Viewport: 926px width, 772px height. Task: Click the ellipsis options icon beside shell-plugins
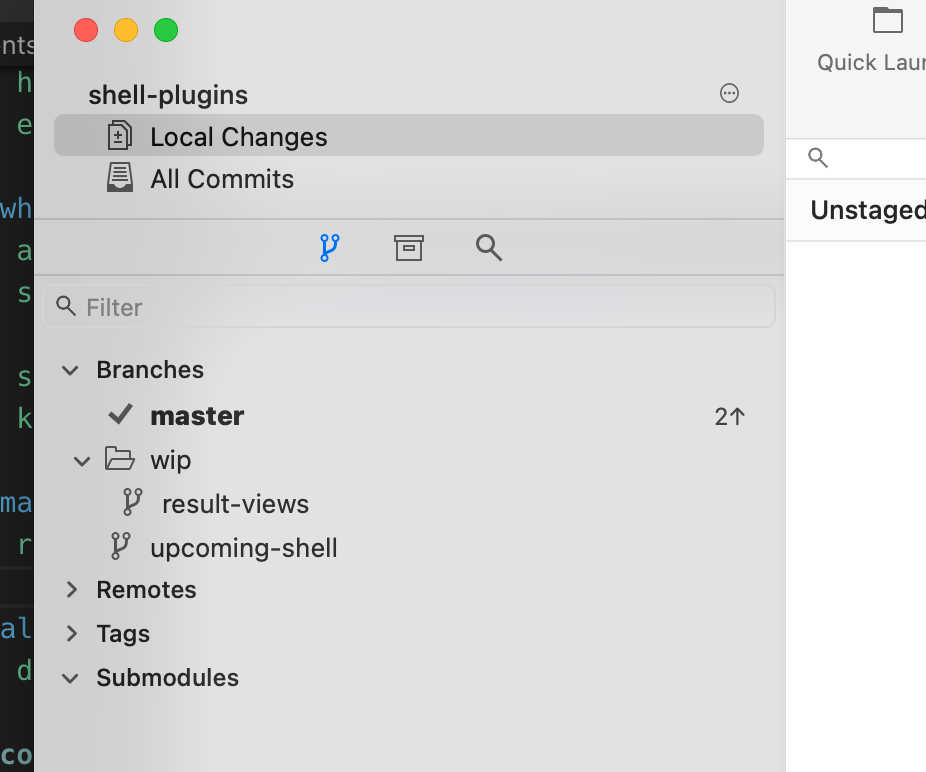click(x=729, y=93)
